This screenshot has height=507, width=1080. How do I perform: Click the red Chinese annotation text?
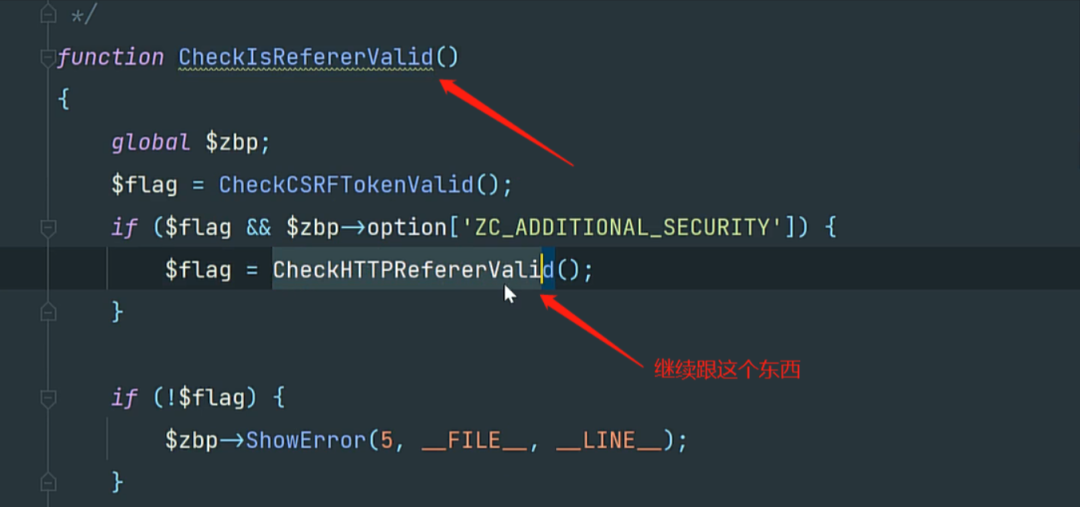pyautogui.click(x=727, y=370)
